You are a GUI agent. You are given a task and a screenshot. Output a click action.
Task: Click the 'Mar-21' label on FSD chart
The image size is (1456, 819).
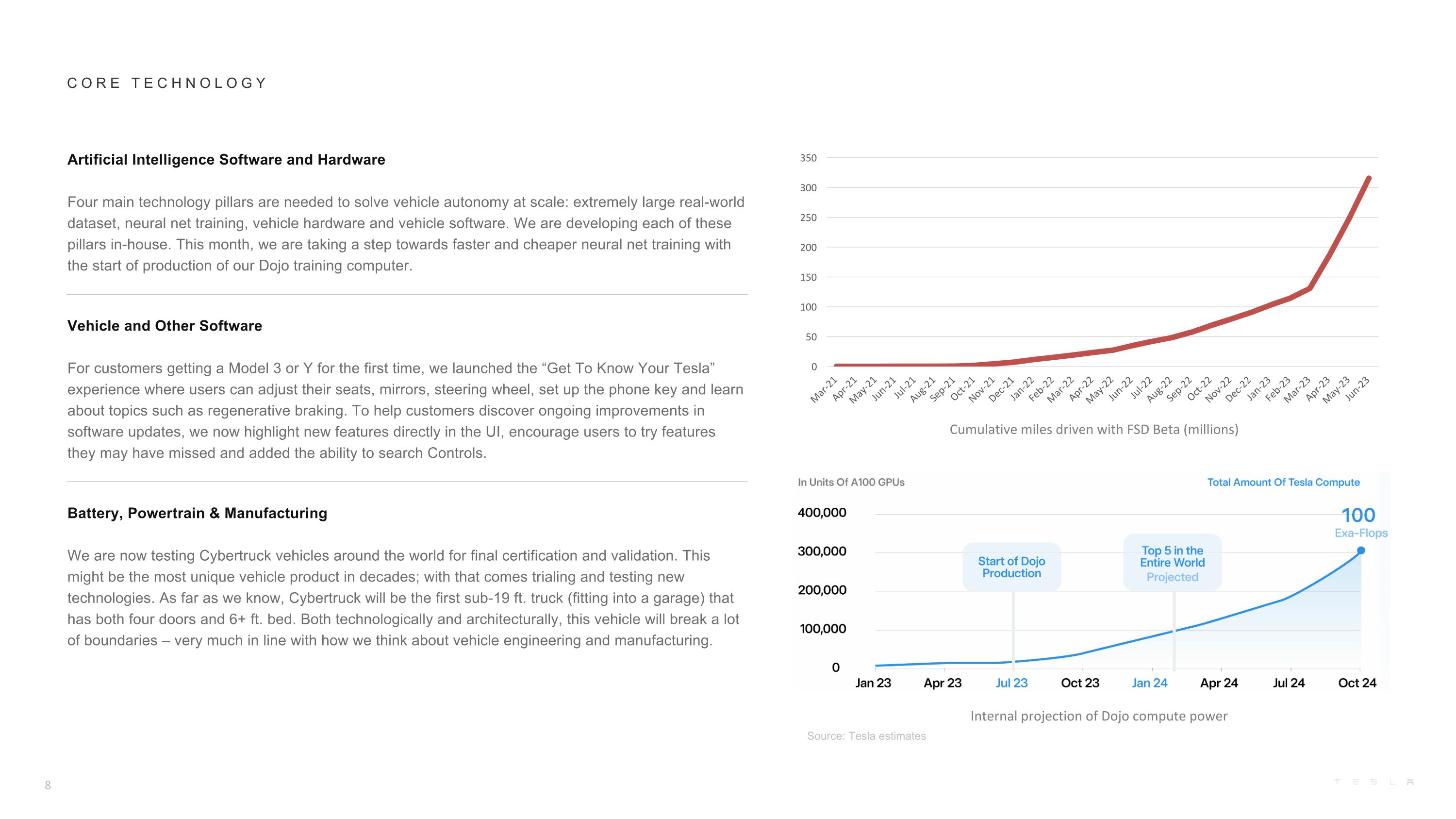[x=824, y=390]
